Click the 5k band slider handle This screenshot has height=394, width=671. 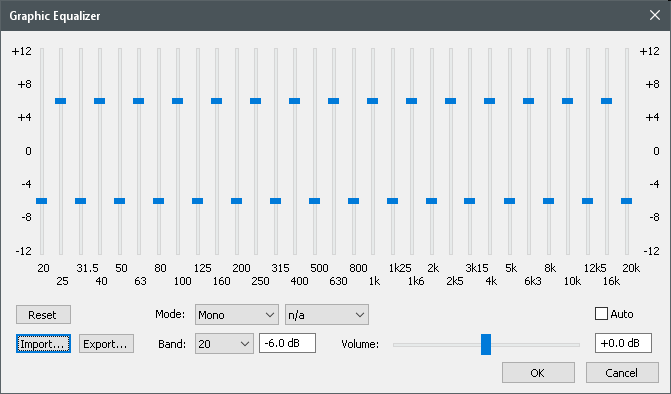509,201
